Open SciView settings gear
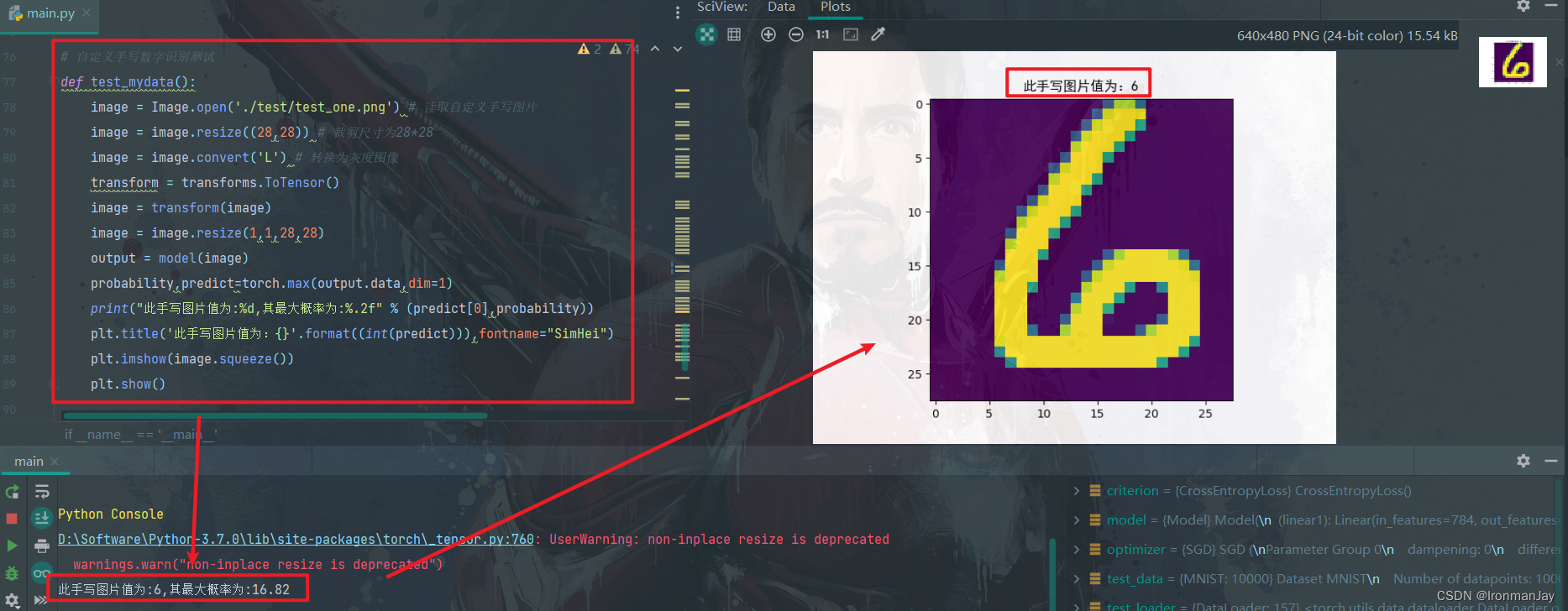This screenshot has width=1568, height=611. point(1523,6)
